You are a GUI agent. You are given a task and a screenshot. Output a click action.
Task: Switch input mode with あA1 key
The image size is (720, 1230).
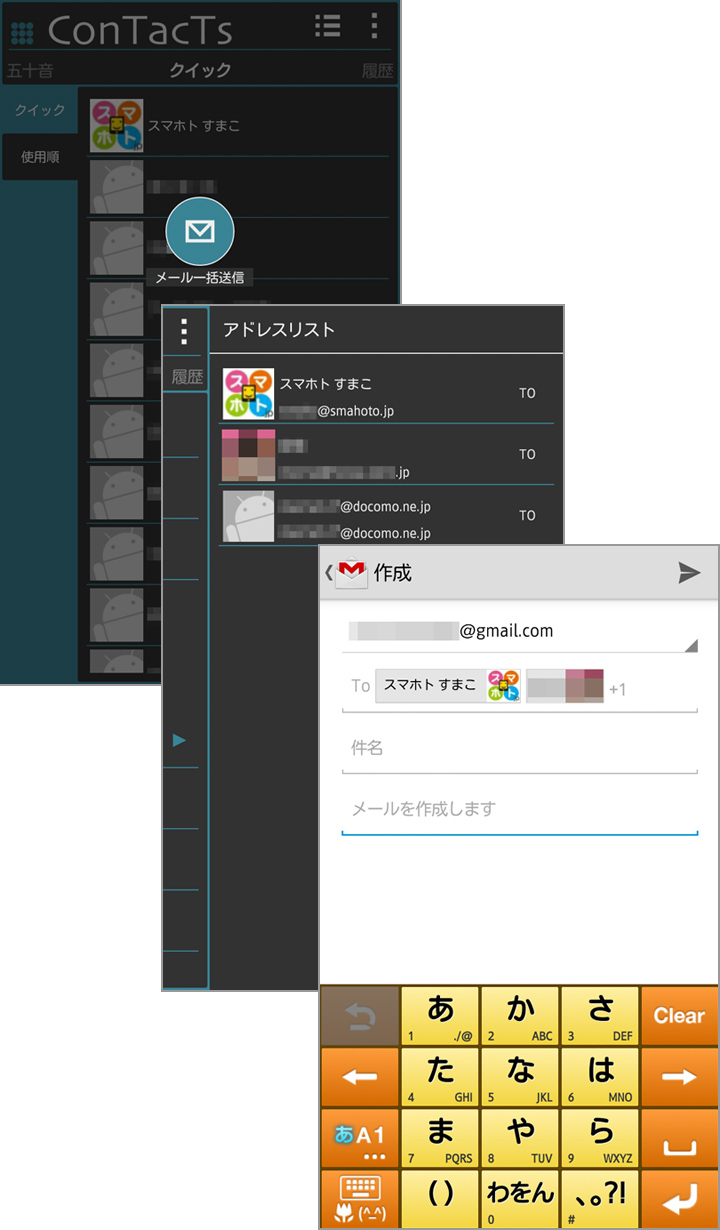[359, 1139]
